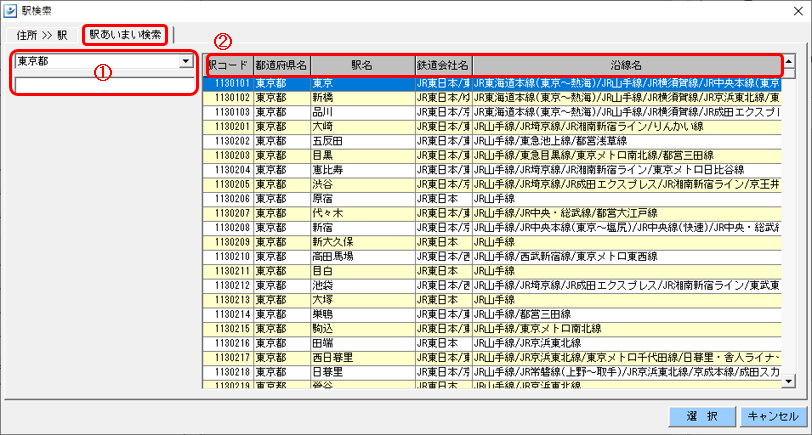Select the 駅あいまい検索 tab

point(125,35)
